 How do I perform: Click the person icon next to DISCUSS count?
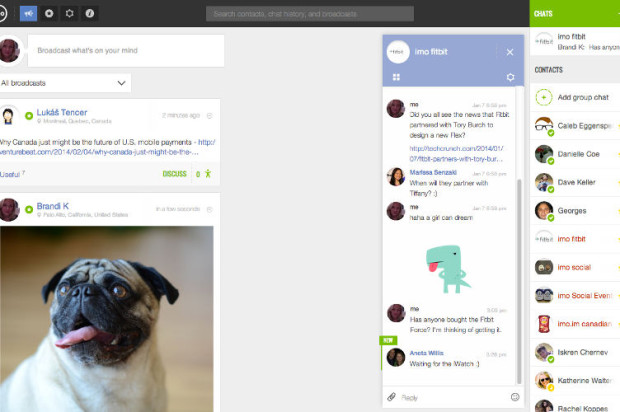point(208,174)
